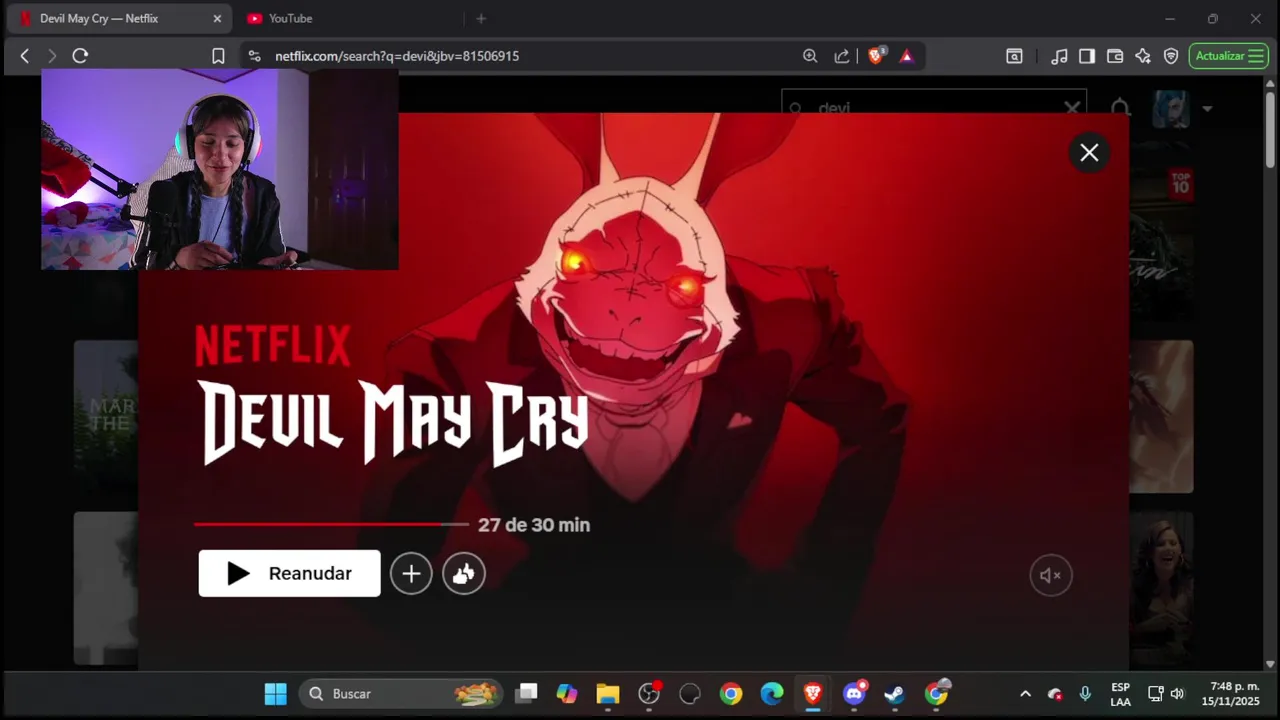Show hidden system tray icons

[x=1025, y=693]
